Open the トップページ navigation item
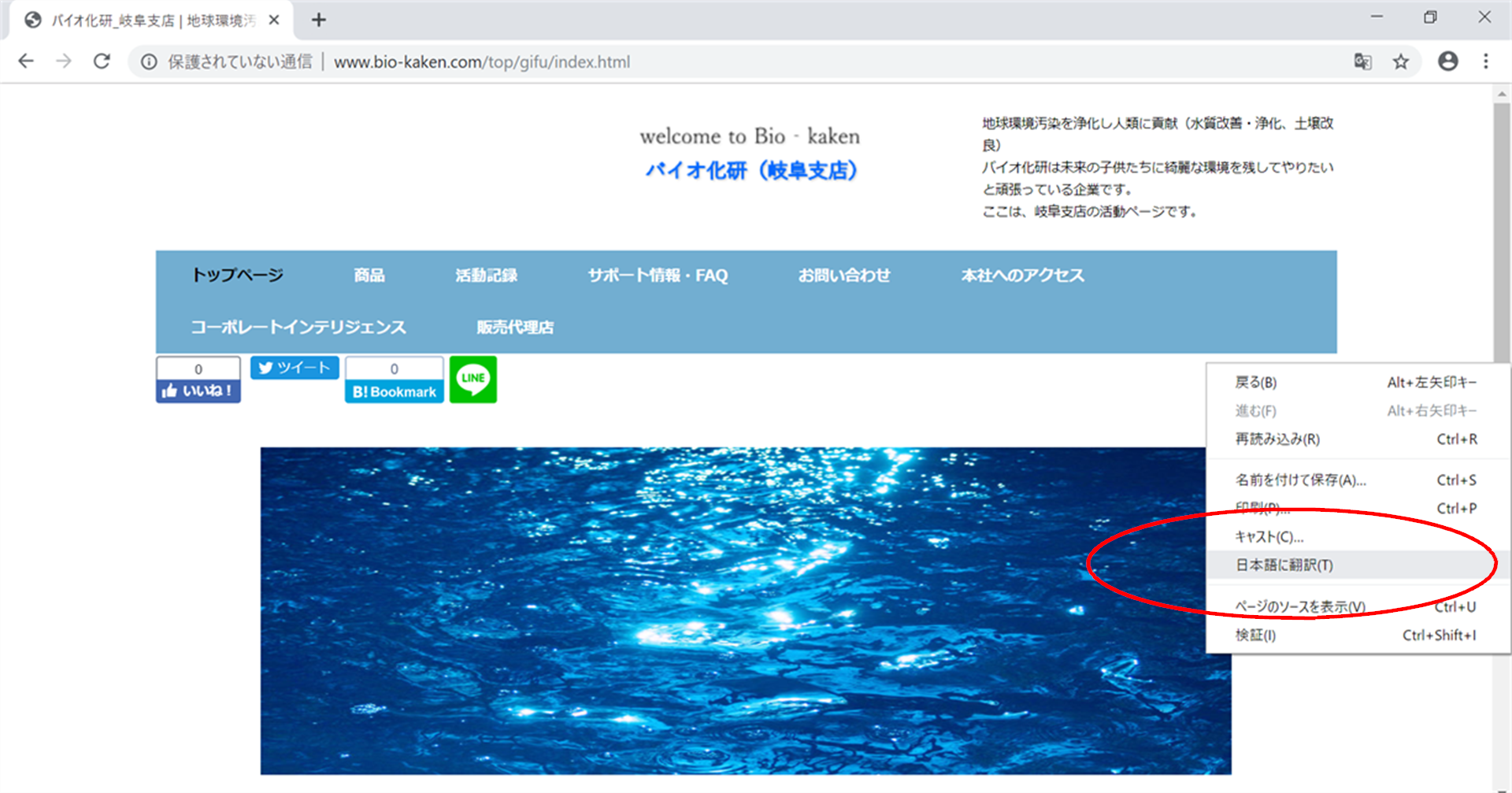This screenshot has width=1512, height=793. pos(237,275)
